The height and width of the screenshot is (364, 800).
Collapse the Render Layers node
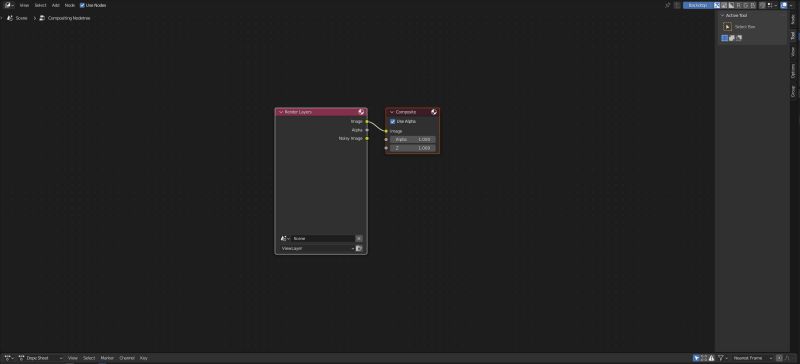pyautogui.click(x=281, y=112)
